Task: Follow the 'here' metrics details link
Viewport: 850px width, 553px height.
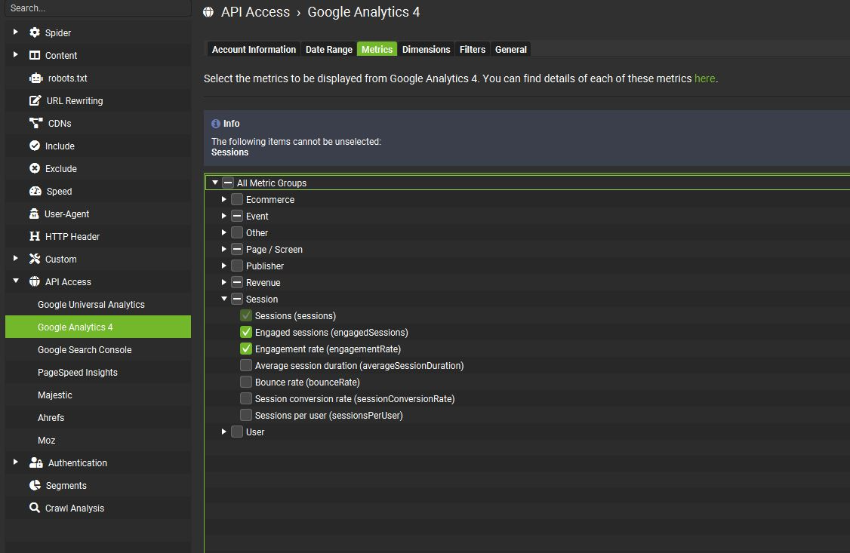Action: click(x=704, y=79)
